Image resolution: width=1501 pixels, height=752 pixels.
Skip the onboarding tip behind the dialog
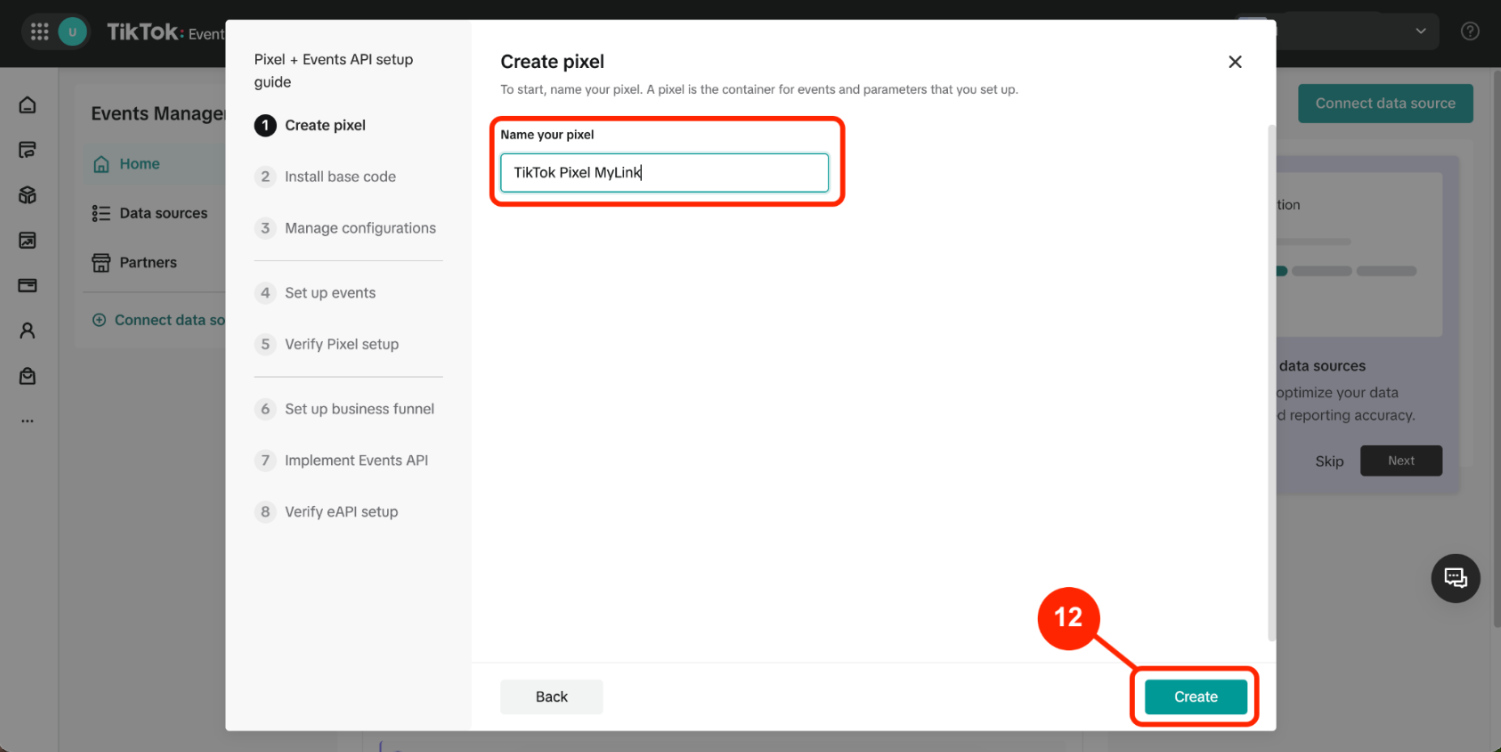click(x=1329, y=461)
